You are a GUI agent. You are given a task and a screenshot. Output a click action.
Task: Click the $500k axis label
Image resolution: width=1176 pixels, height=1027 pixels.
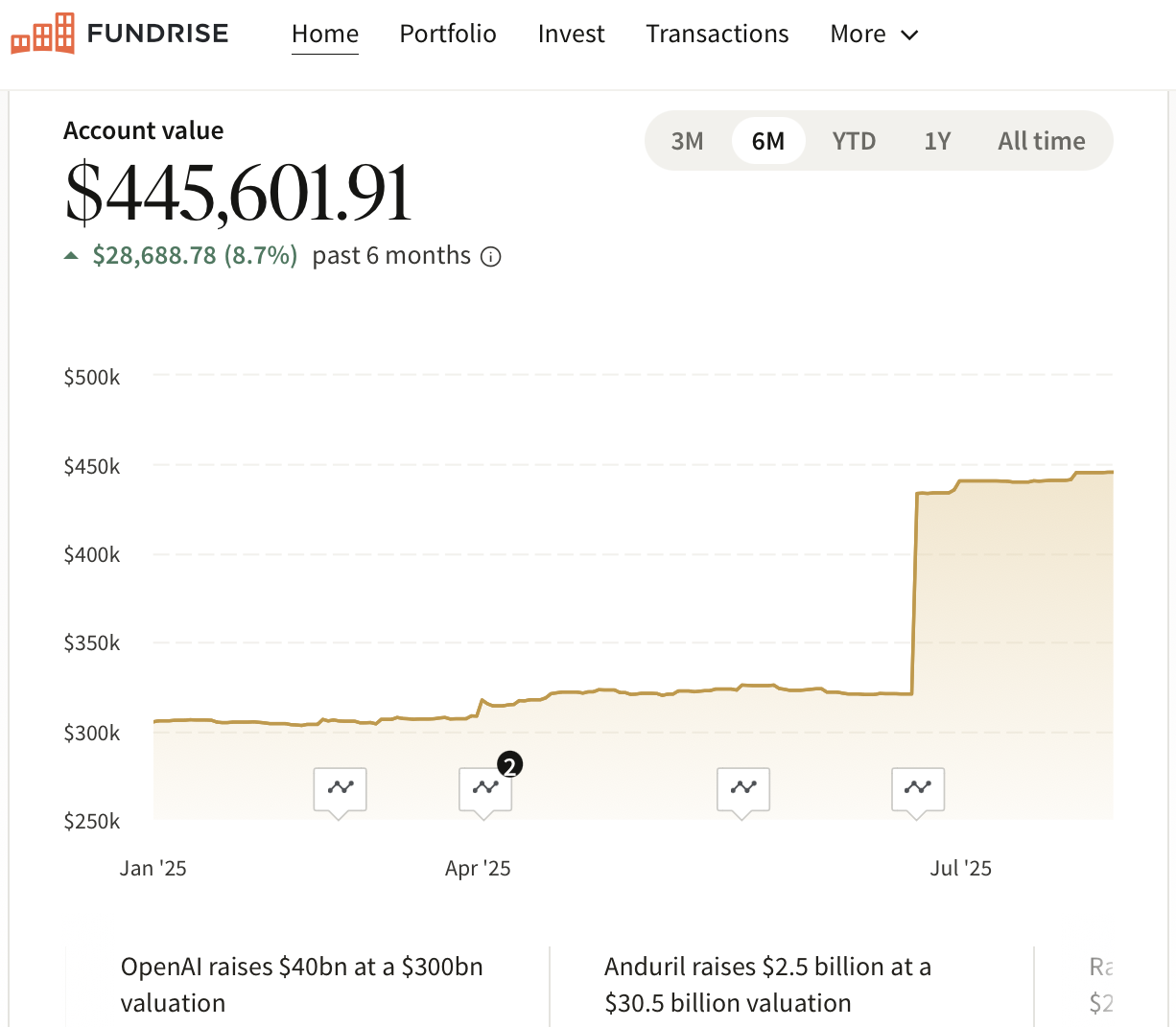[x=92, y=377]
